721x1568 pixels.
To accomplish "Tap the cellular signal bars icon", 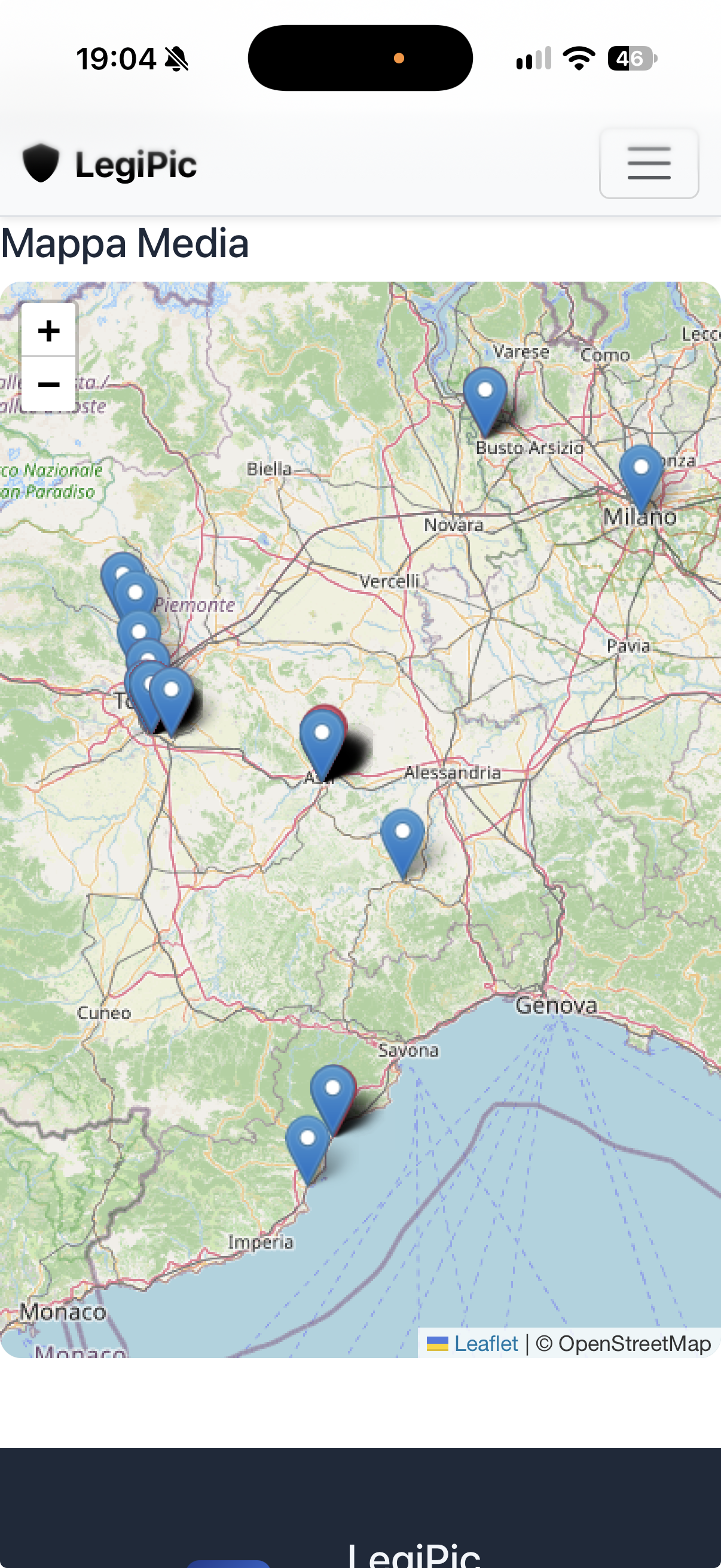I will (534, 59).
